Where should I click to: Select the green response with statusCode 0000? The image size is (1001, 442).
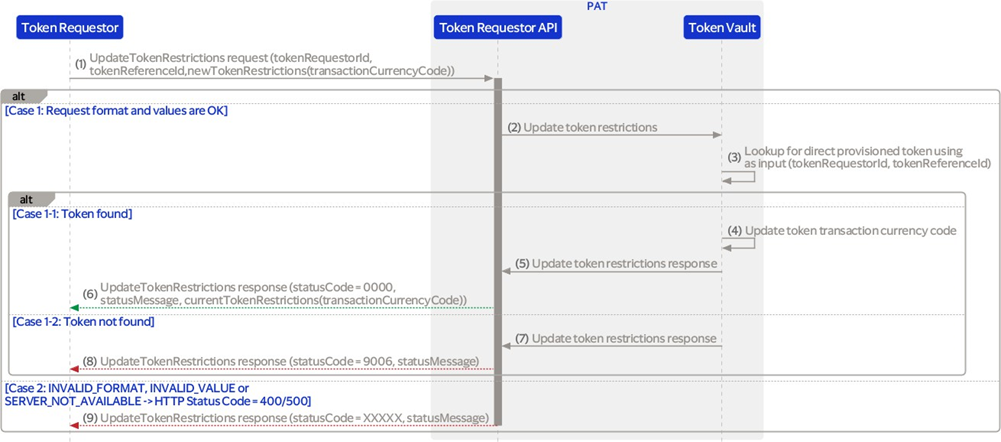(283, 292)
